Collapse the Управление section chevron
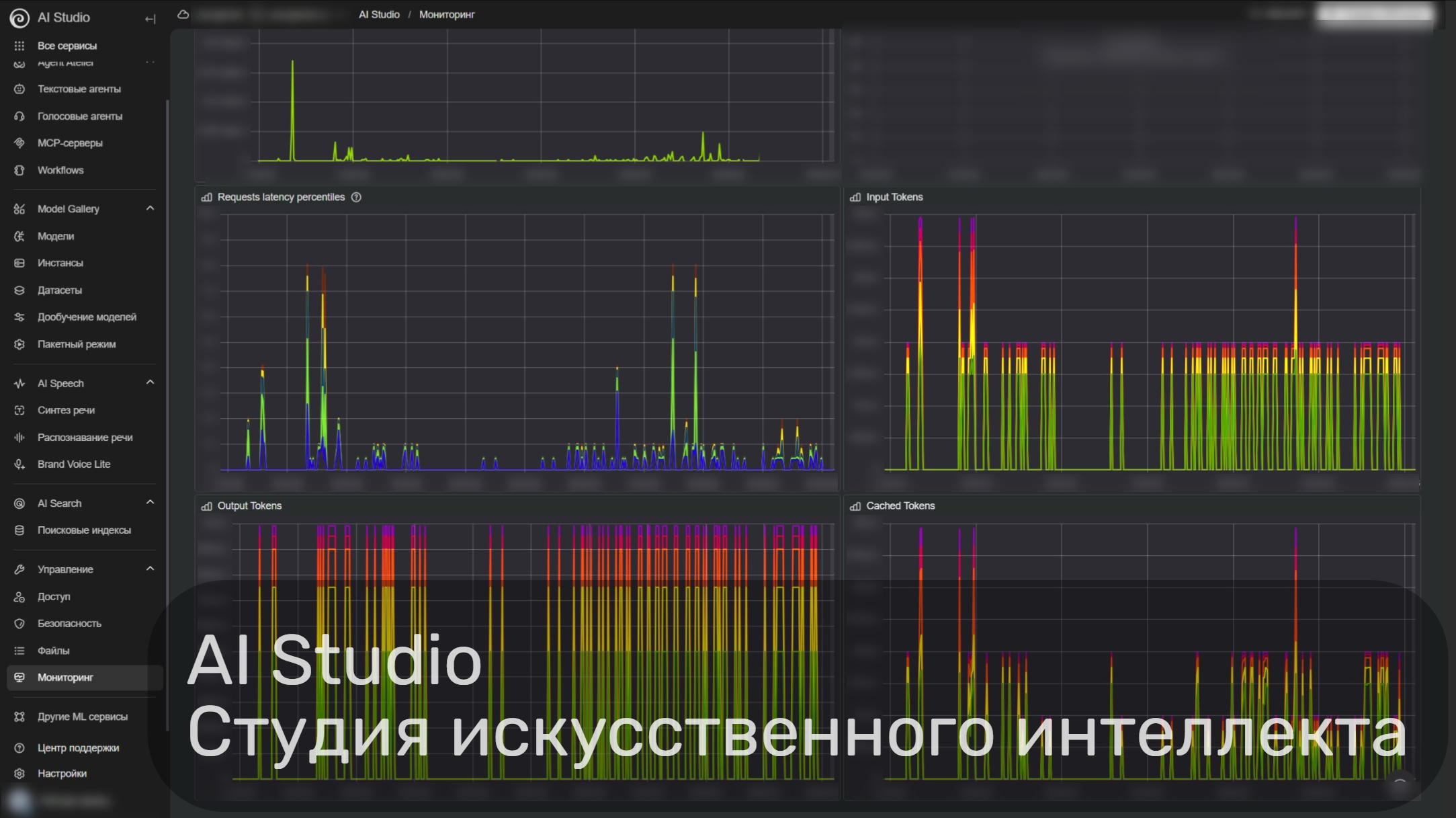The height and width of the screenshot is (818, 1456). click(x=150, y=569)
